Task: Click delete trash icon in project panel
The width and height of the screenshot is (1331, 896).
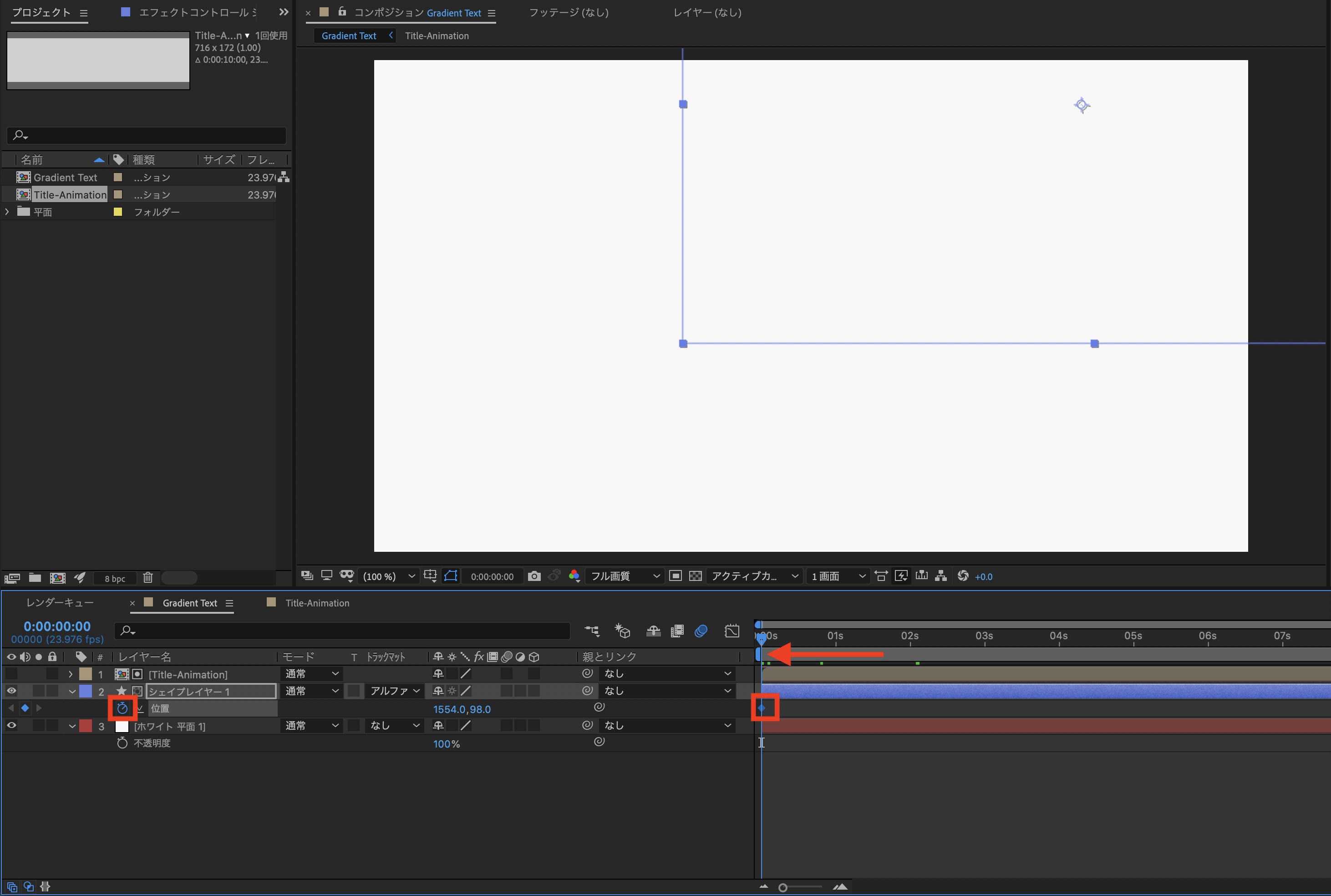Action: point(148,578)
